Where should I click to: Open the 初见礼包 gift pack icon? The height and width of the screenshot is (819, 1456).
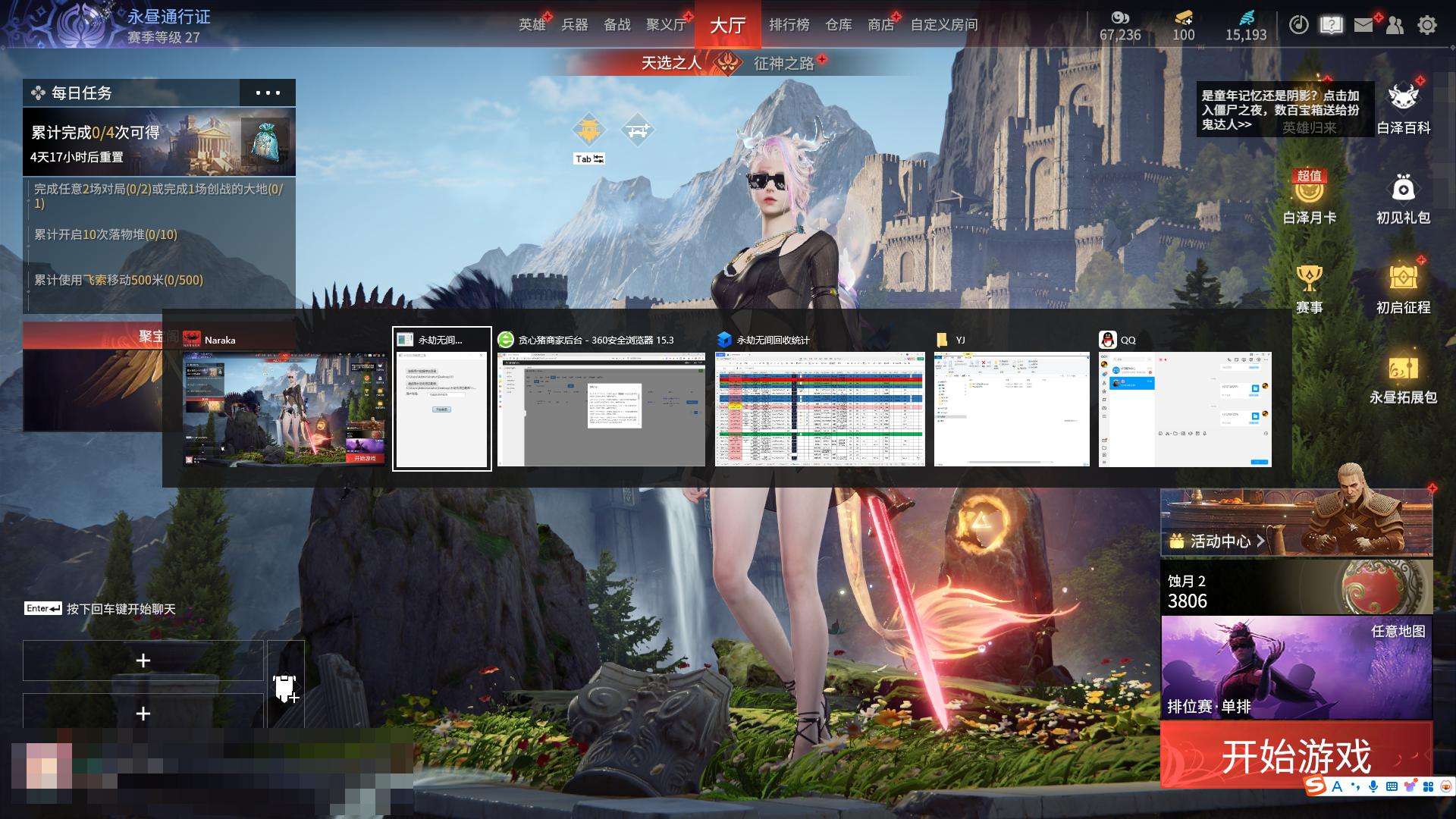point(1403,199)
